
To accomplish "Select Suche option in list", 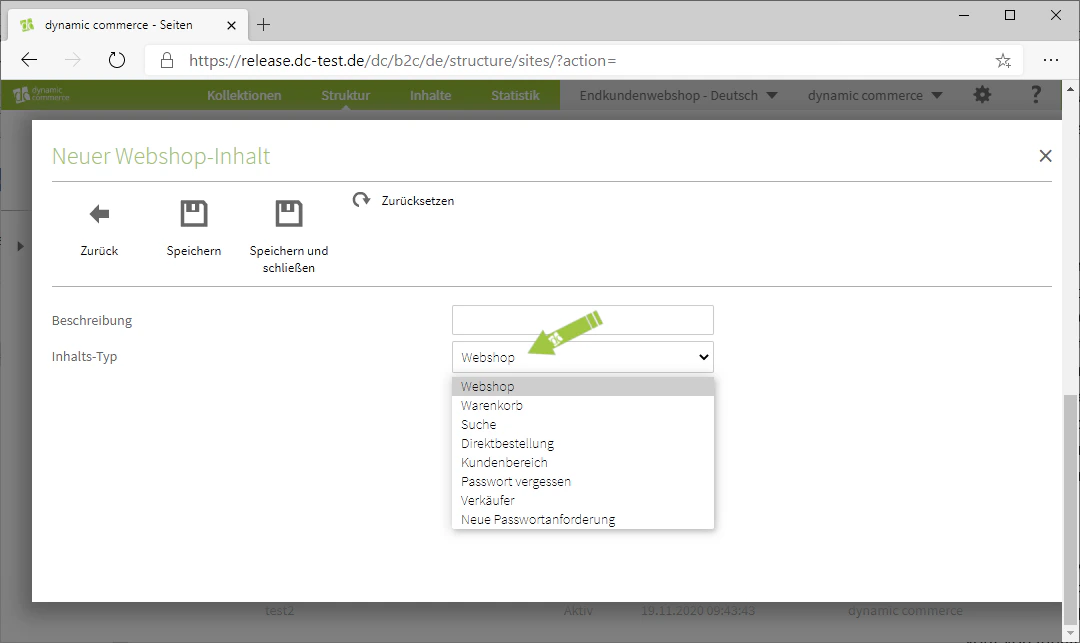I will (x=583, y=425).
